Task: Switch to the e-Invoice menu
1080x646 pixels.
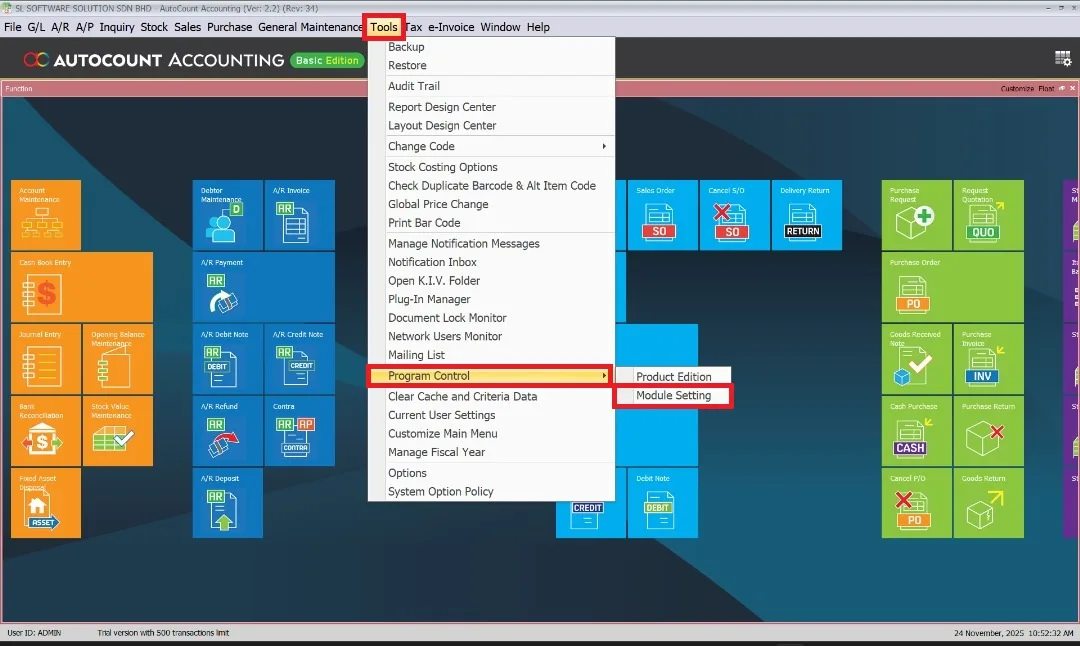Action: coord(450,27)
